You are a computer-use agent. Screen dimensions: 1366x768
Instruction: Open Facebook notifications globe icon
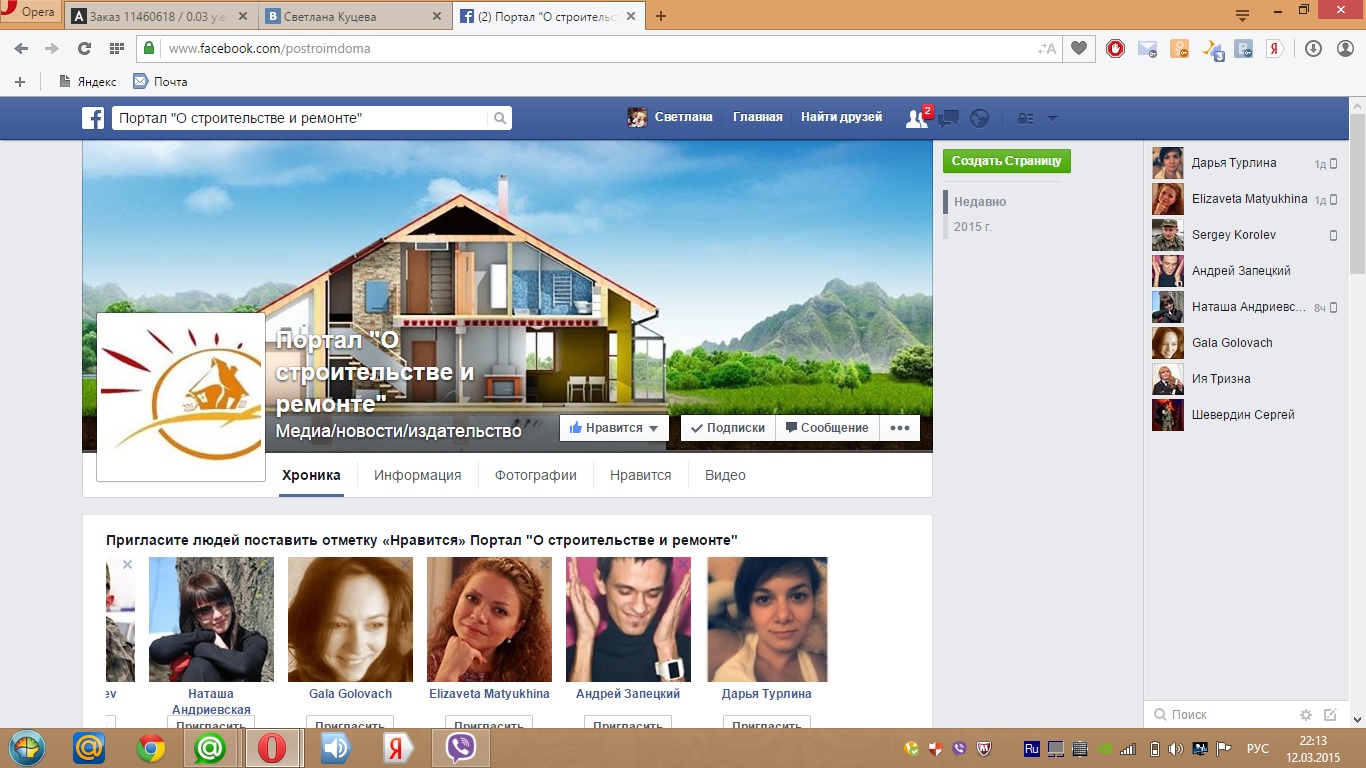click(979, 118)
